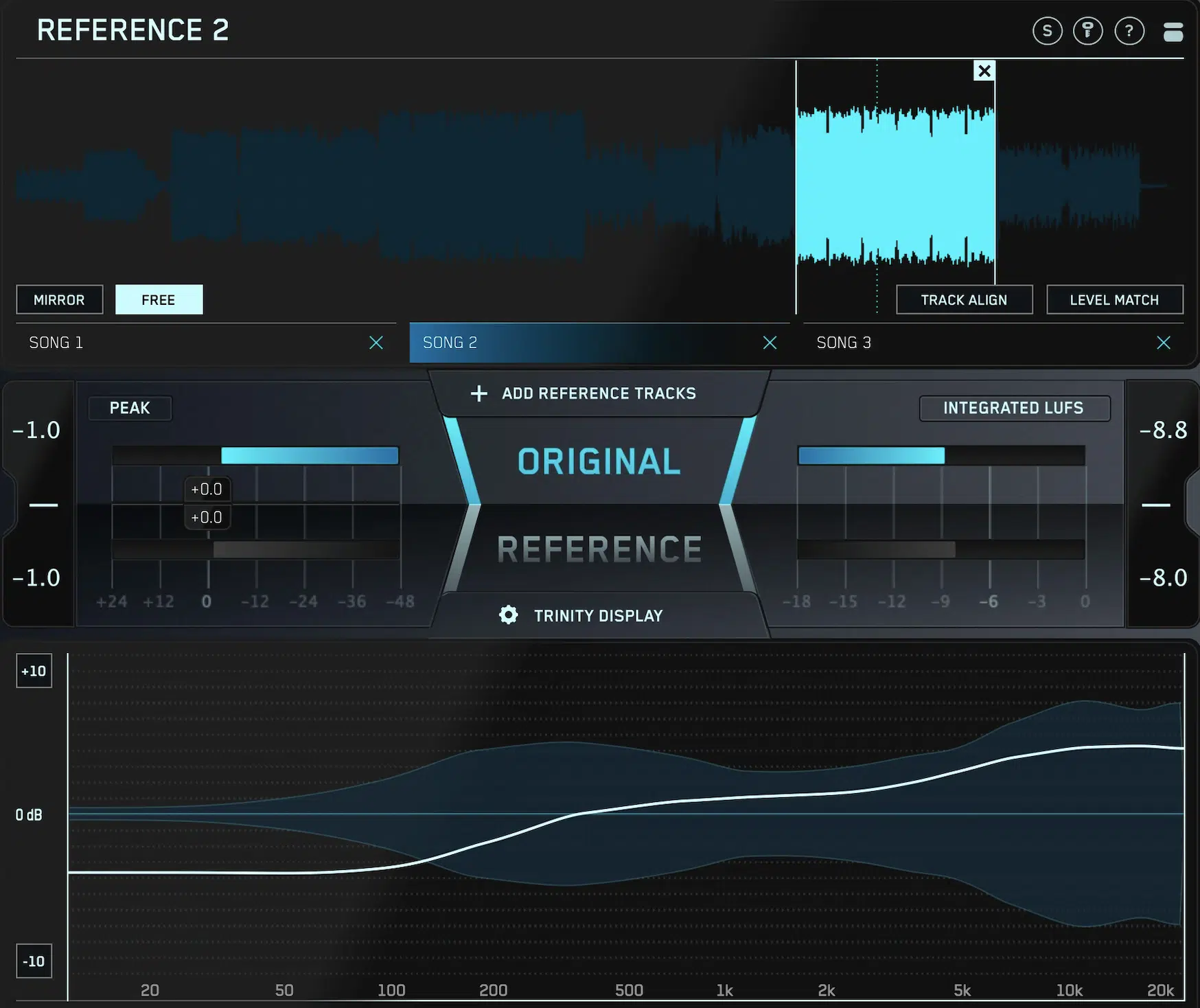1200x1008 pixels.
Task: Click the original peak level meter bar
Action: coord(255,455)
